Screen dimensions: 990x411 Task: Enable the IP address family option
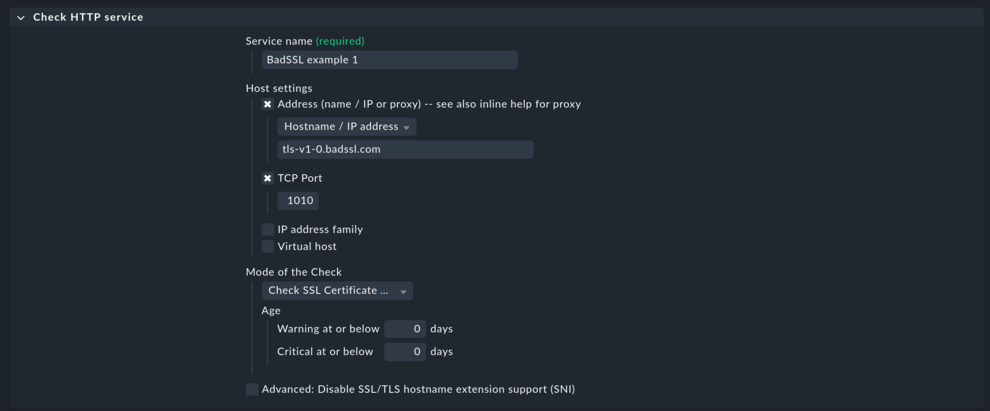tap(268, 230)
